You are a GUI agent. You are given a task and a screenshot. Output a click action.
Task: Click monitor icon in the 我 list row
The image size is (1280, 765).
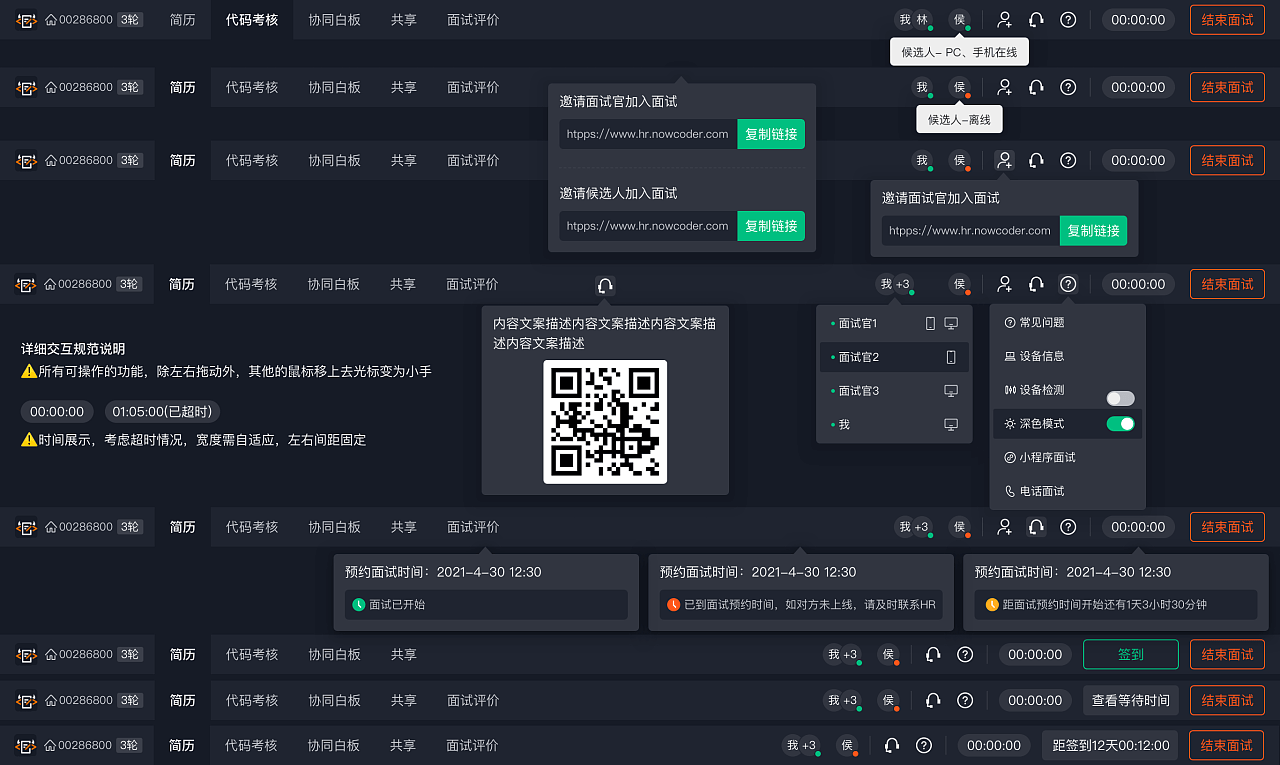click(x=951, y=425)
